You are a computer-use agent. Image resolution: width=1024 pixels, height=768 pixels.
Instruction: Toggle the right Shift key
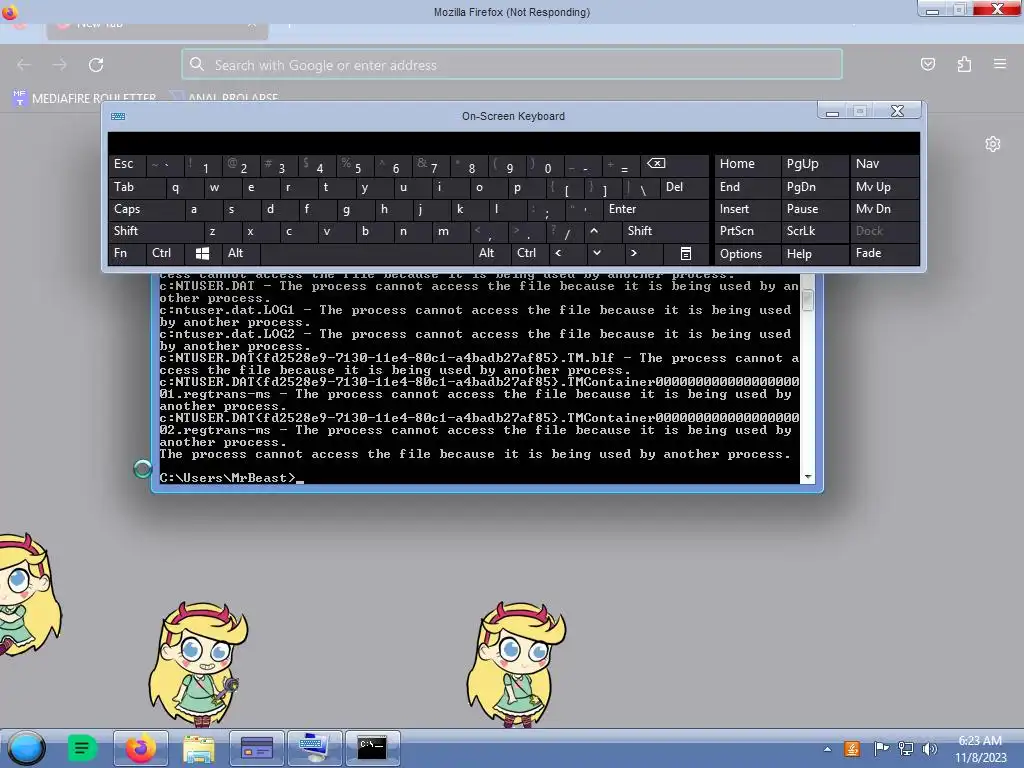click(x=665, y=231)
